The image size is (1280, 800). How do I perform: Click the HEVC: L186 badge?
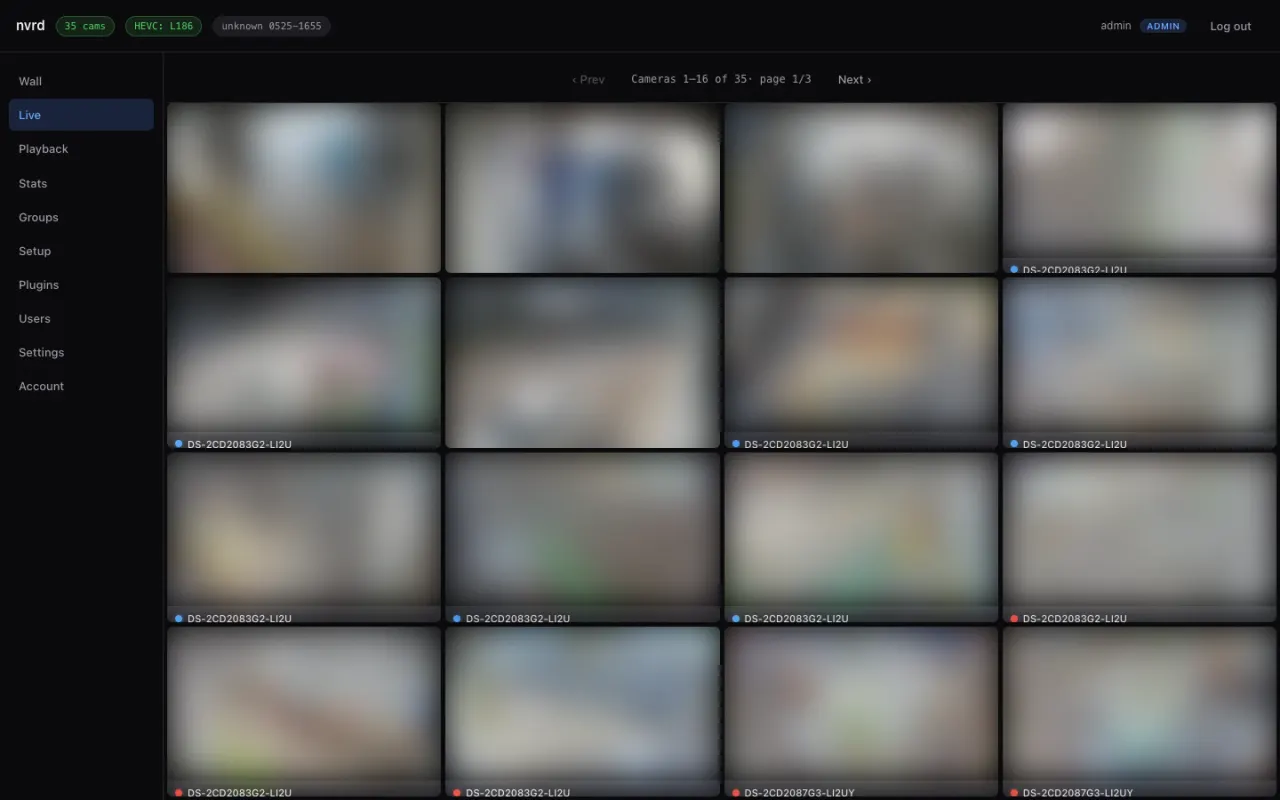pos(163,26)
